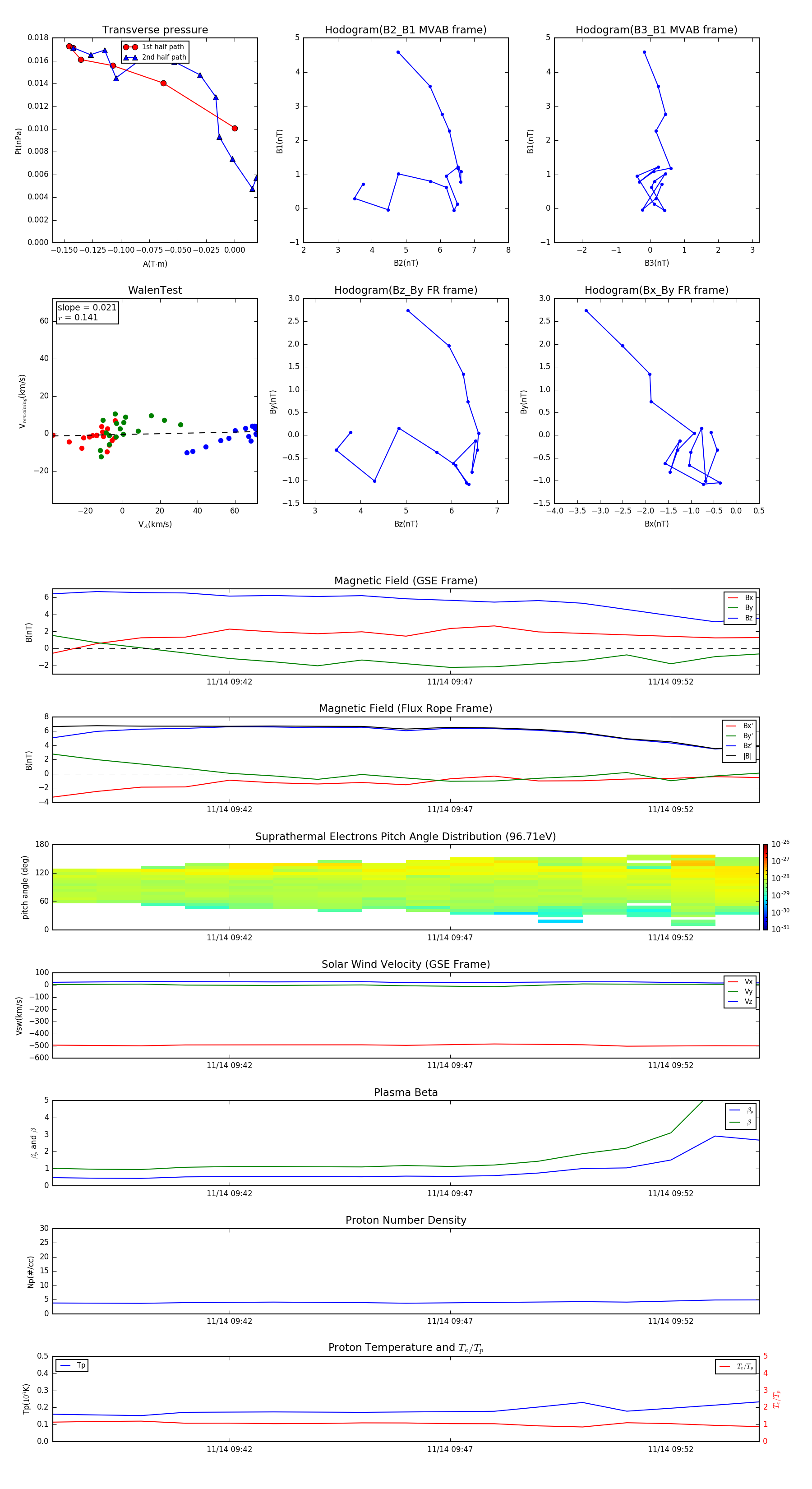Click '11/14 09:52' under Proton Number Density plot
The height and width of the screenshot is (1489, 812).
coord(670,1321)
